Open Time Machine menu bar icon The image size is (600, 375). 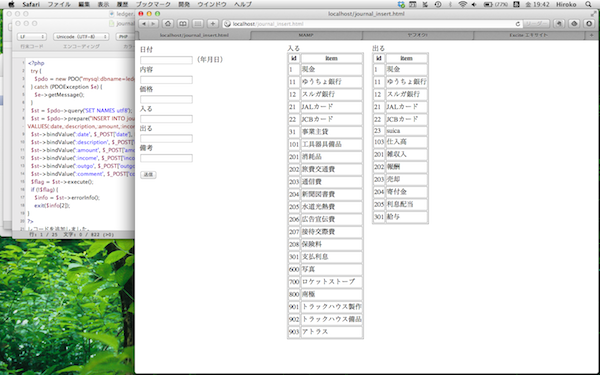(438, 5)
